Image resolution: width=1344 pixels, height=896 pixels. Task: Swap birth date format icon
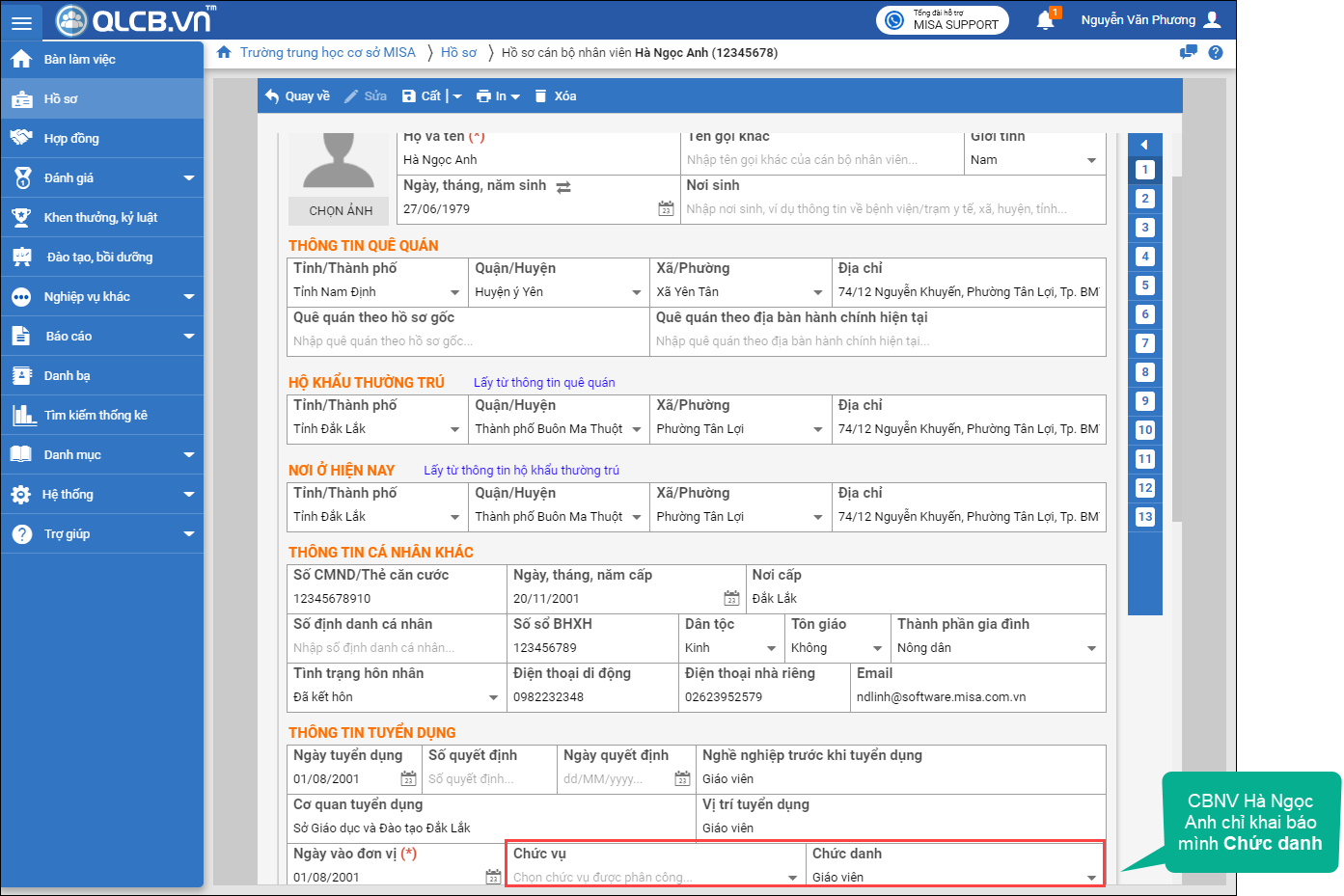click(x=563, y=187)
